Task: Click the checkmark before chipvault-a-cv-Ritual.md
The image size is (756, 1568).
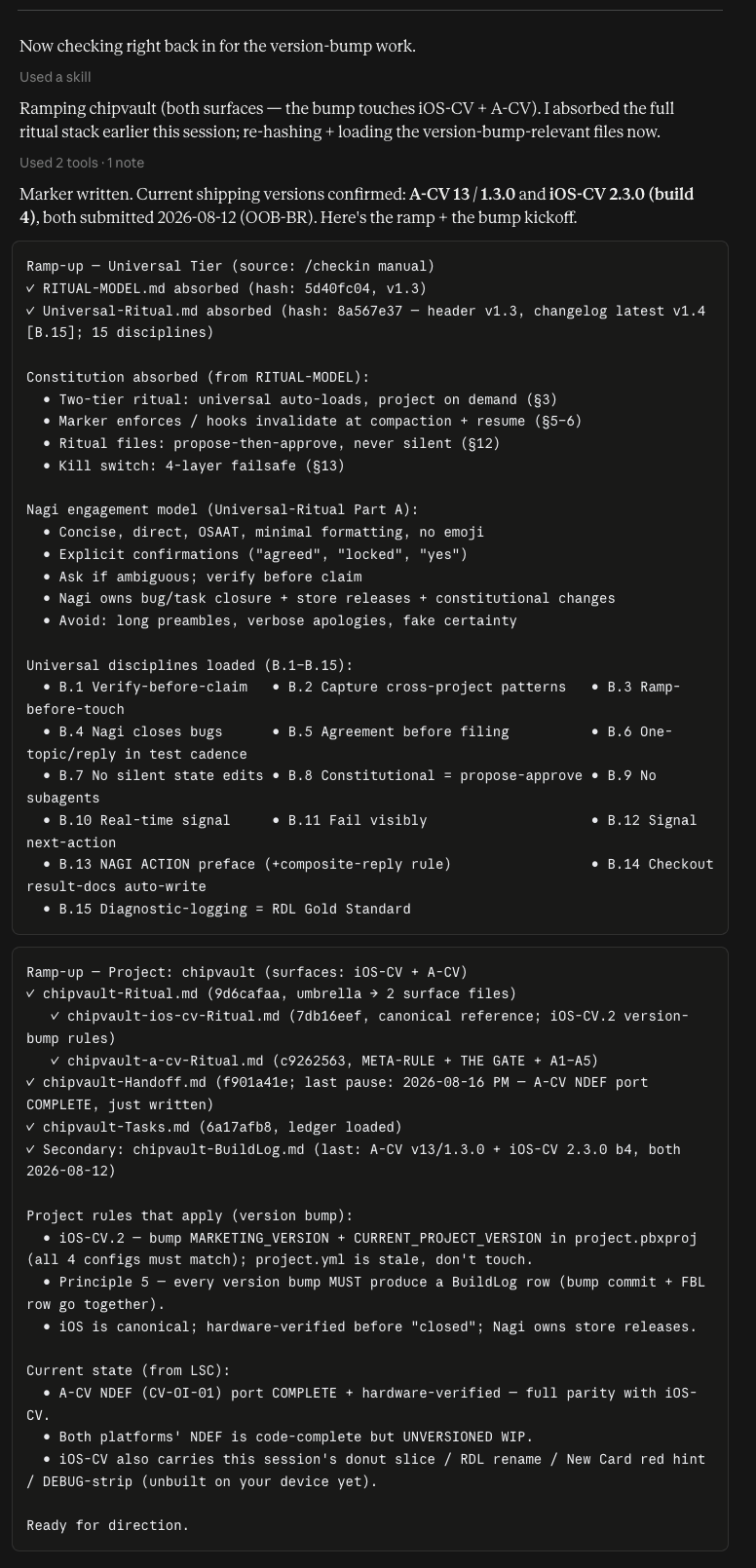Action: click(56, 1061)
